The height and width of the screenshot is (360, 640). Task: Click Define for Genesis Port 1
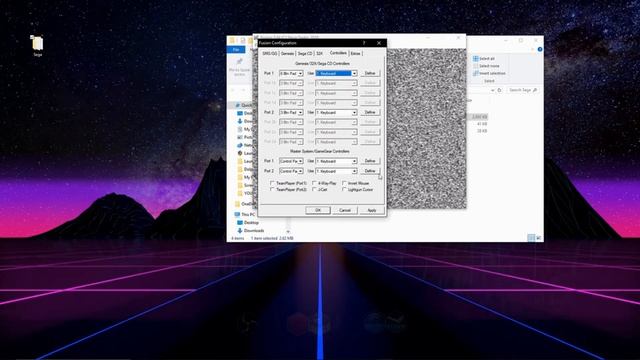click(370, 73)
